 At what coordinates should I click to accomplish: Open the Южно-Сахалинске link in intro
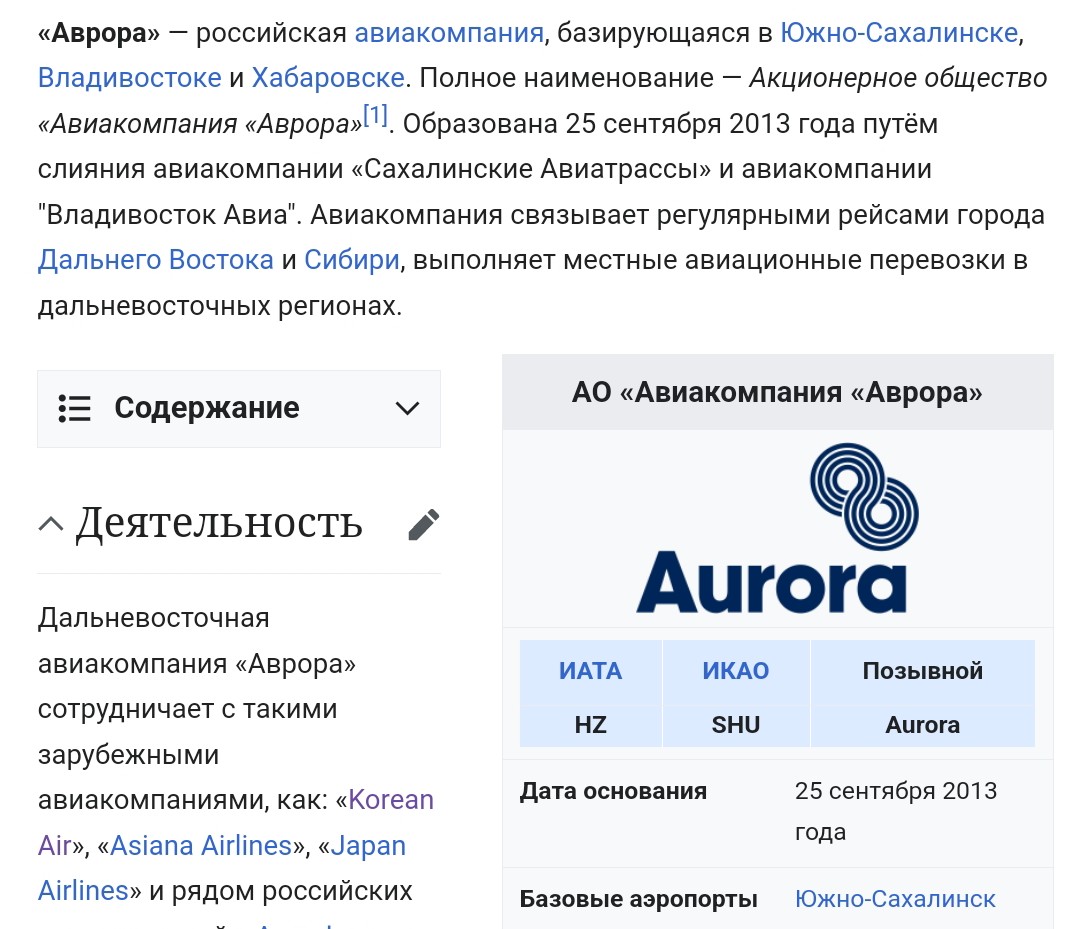(x=899, y=32)
